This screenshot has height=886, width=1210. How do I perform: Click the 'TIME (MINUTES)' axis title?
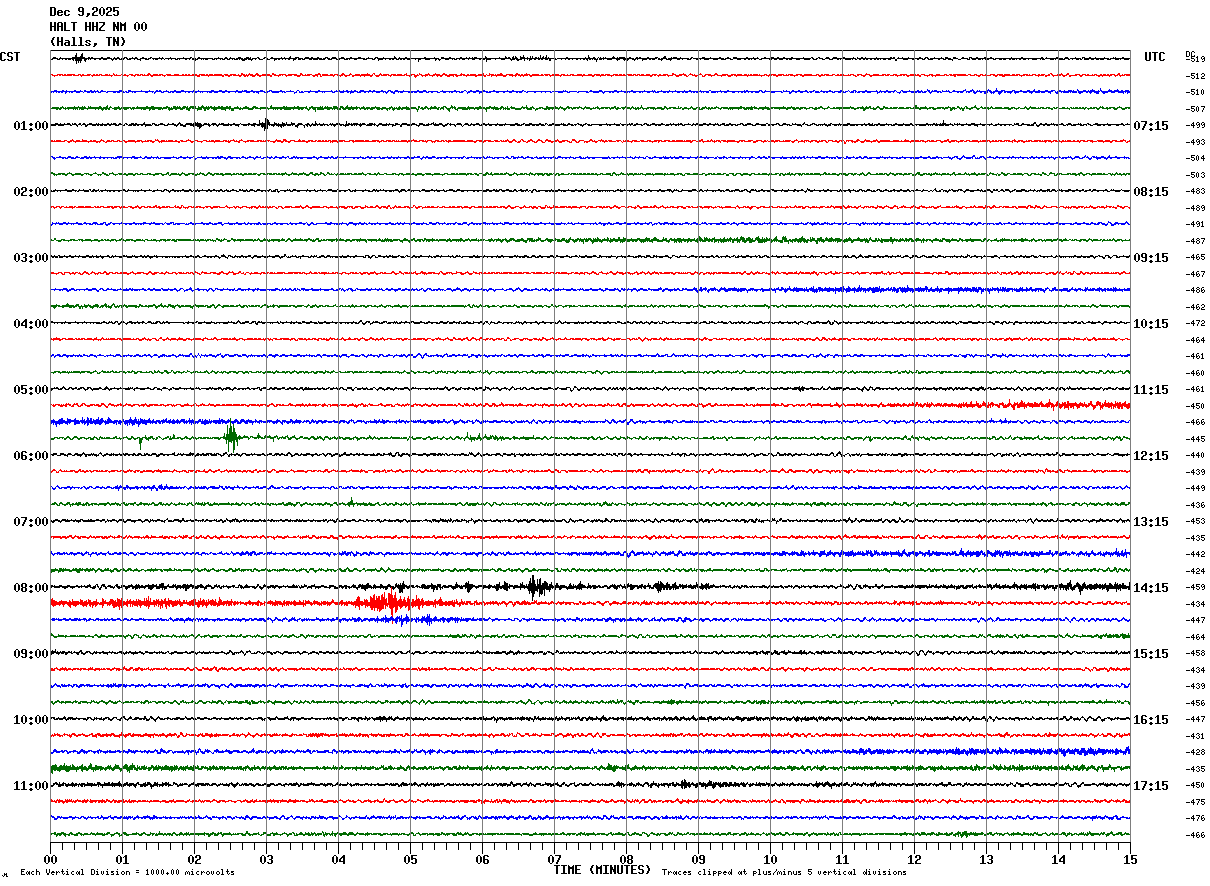[x=602, y=870]
